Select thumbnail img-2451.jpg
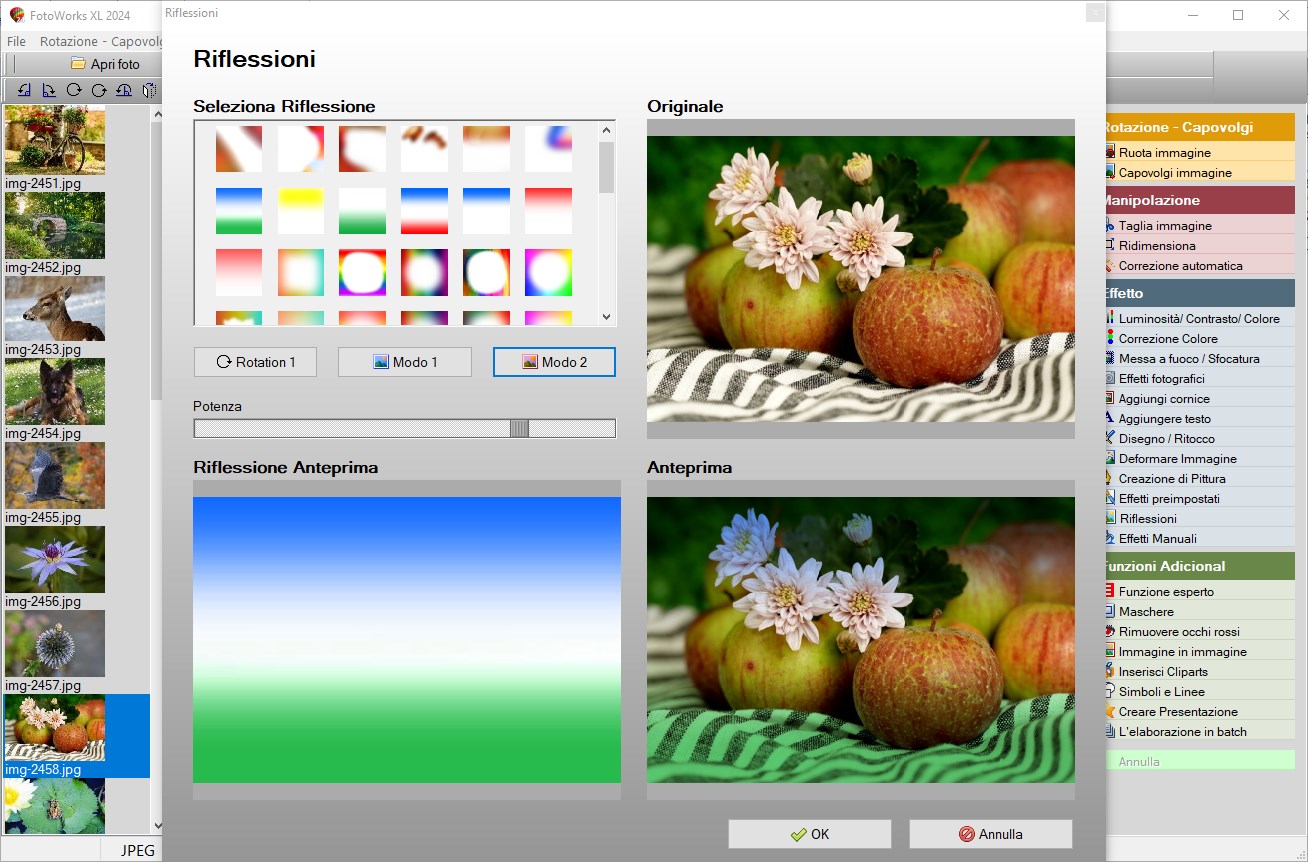 (55, 140)
